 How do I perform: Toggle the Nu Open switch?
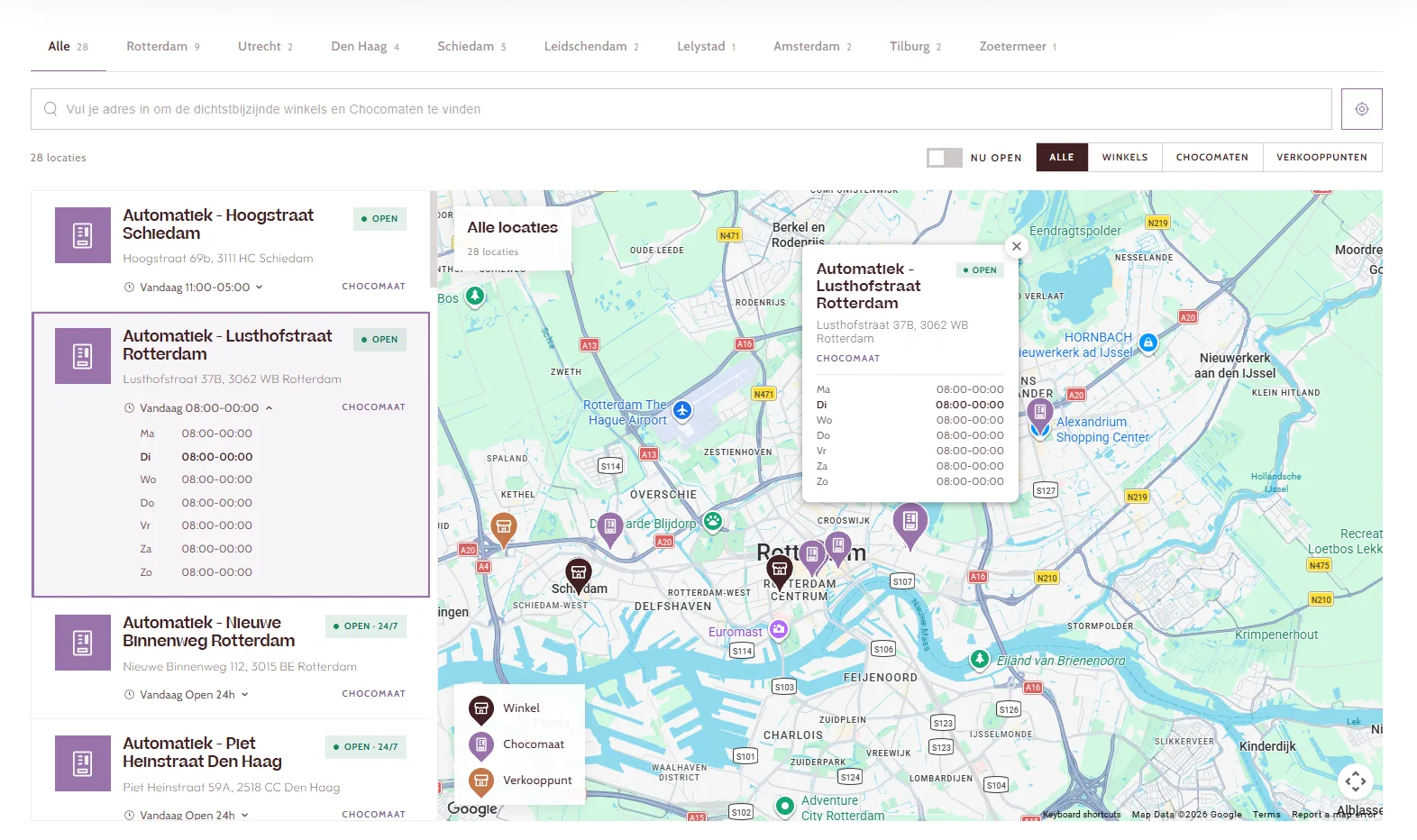944,158
